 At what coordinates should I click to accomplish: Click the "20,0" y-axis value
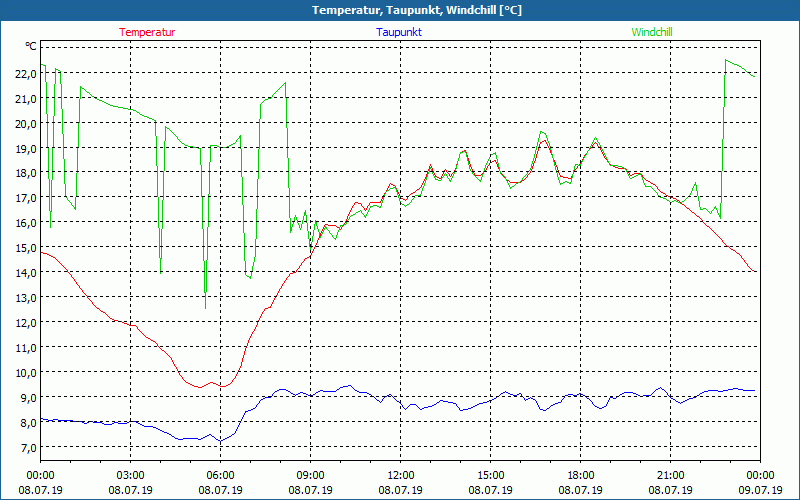26,123
